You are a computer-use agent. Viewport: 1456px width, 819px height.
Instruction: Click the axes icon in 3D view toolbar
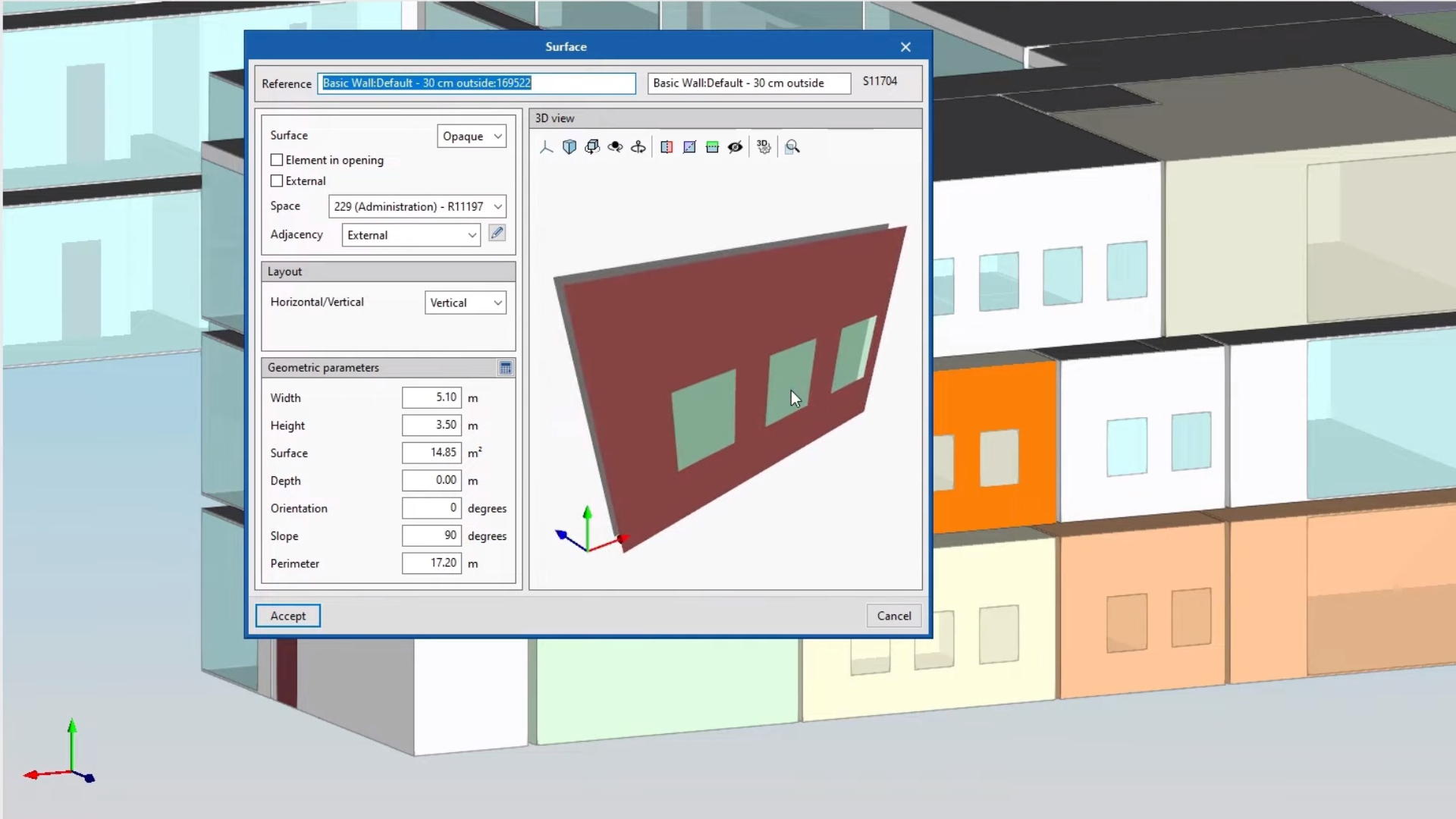[546, 147]
